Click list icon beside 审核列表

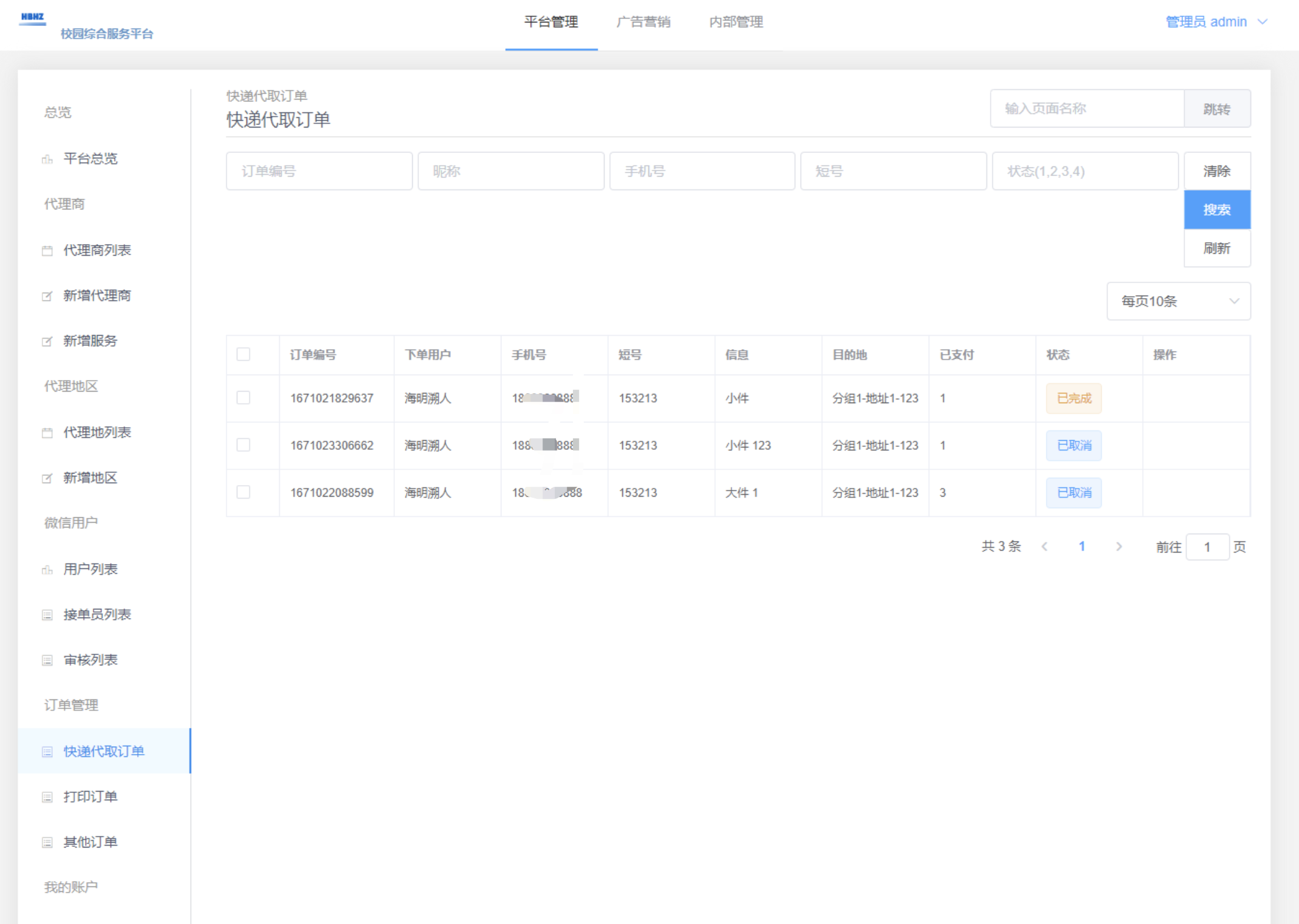[47, 661]
